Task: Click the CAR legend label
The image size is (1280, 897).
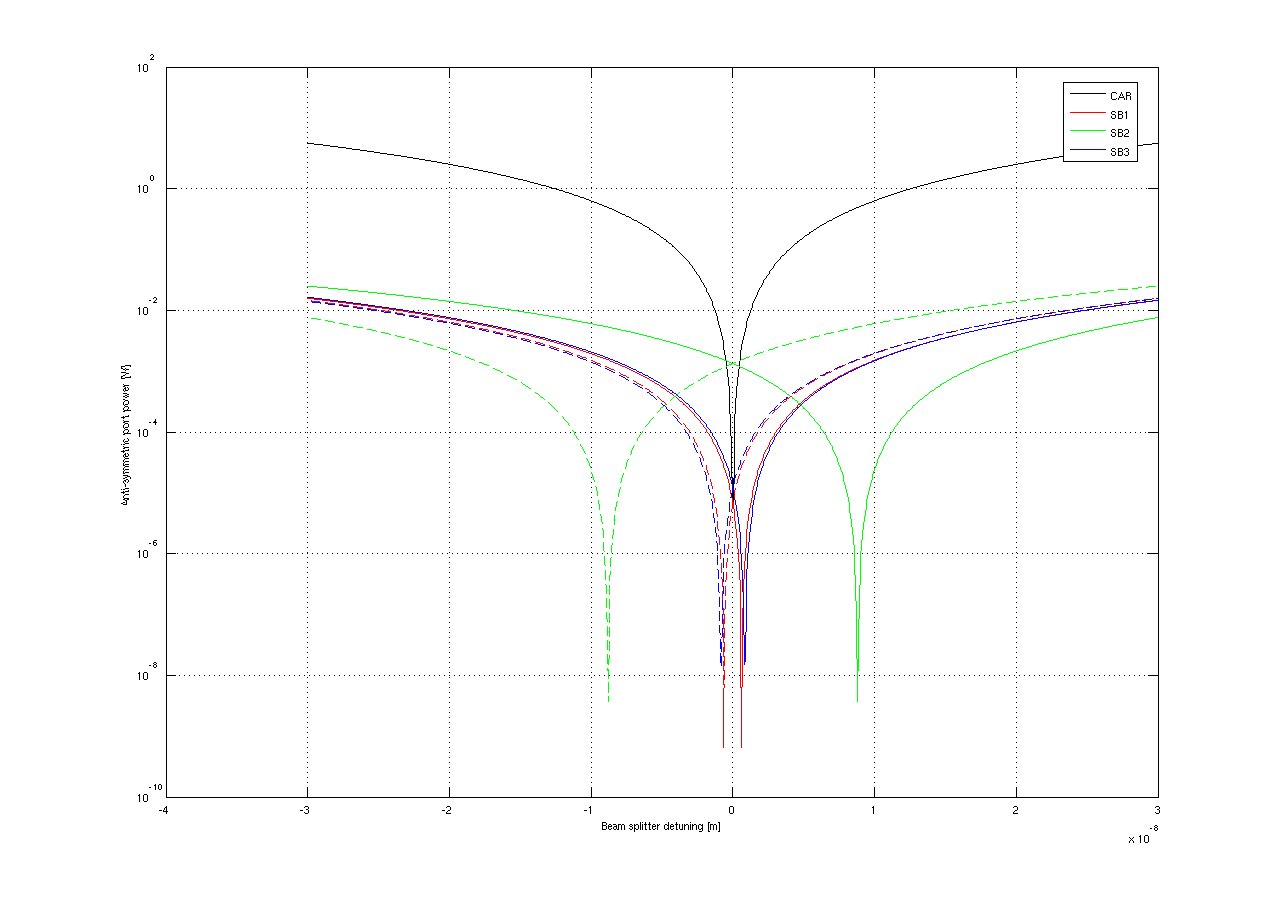Action: pos(1120,96)
